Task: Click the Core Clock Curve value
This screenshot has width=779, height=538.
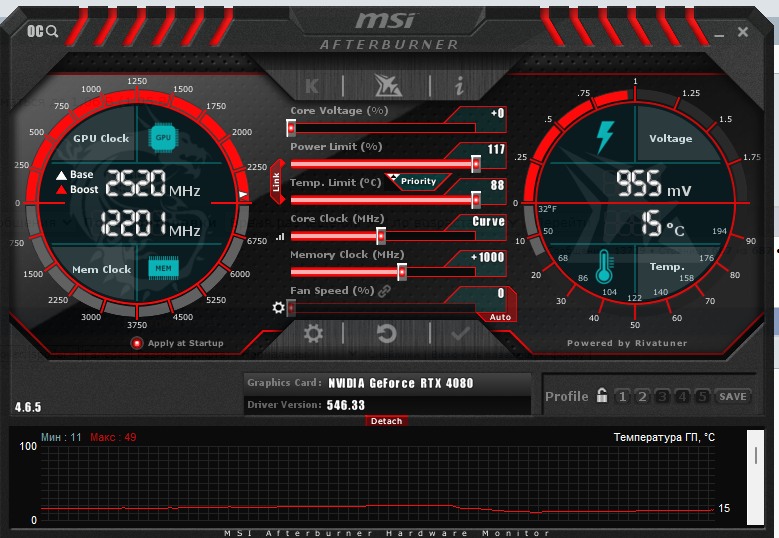Action: tap(488, 222)
